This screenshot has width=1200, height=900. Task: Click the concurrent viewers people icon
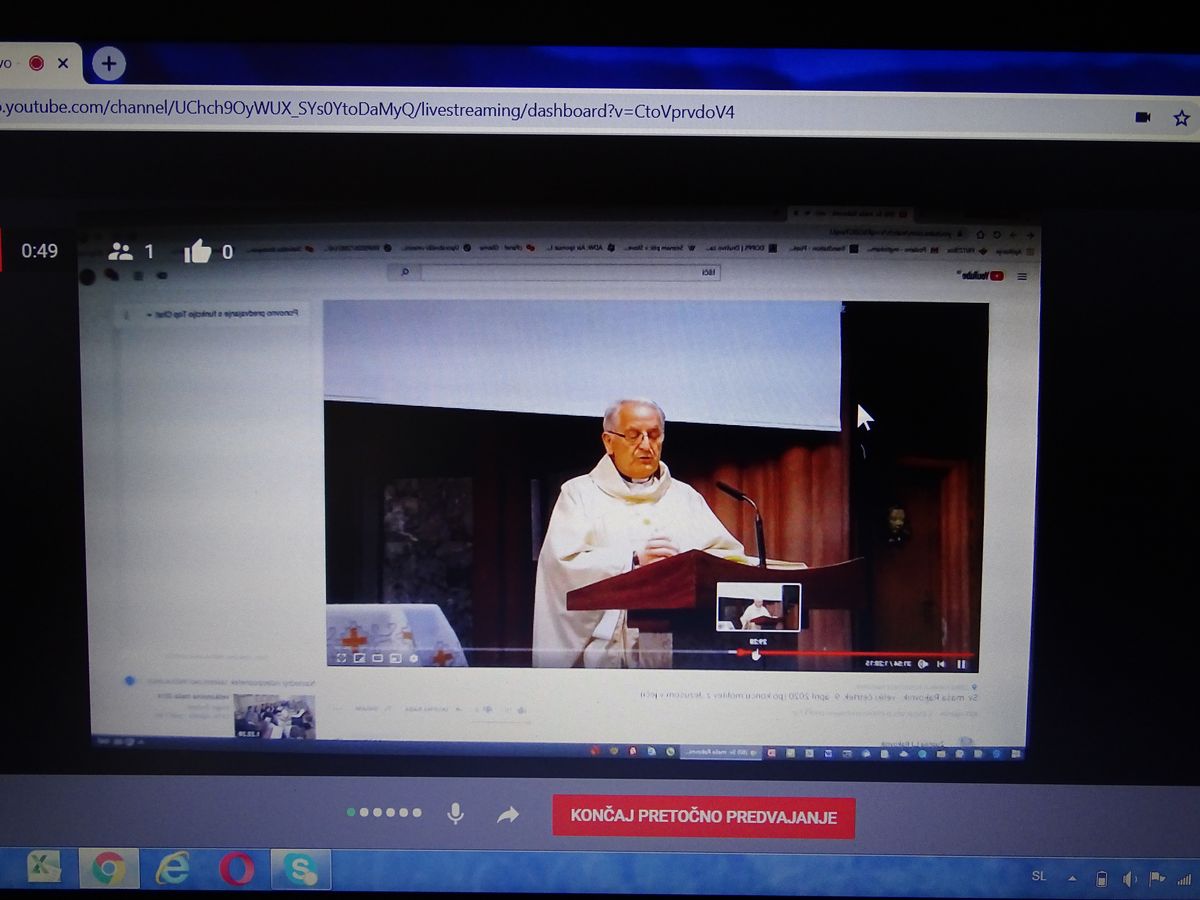[x=121, y=251]
